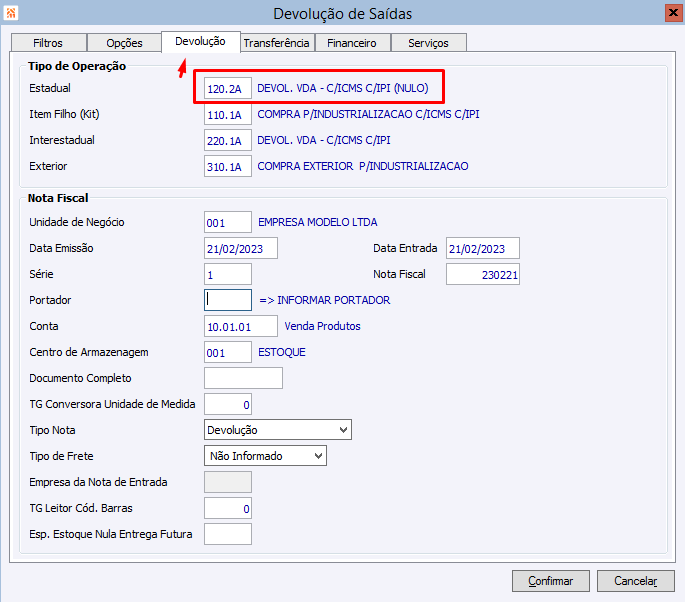Click the Tipo de Operação group title
The width and height of the screenshot is (685, 602).
point(77,66)
